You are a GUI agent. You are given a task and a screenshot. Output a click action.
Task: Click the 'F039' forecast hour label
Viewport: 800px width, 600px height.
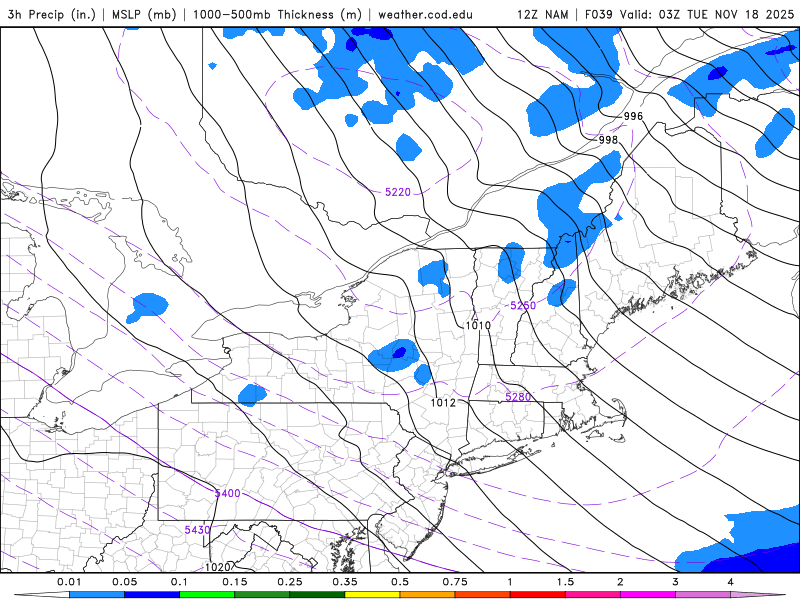coord(598,14)
